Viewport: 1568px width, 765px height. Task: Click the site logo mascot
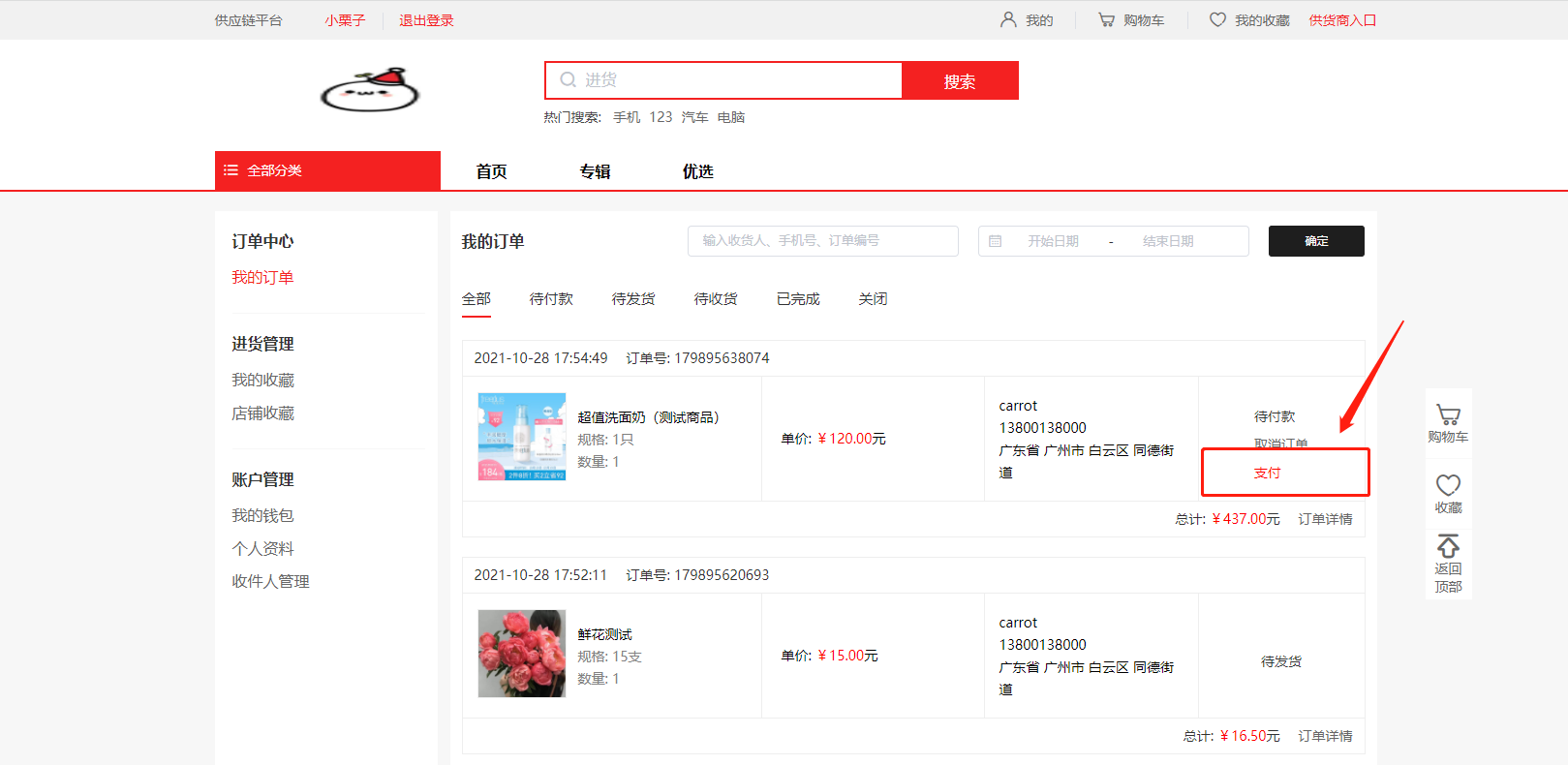[370, 91]
